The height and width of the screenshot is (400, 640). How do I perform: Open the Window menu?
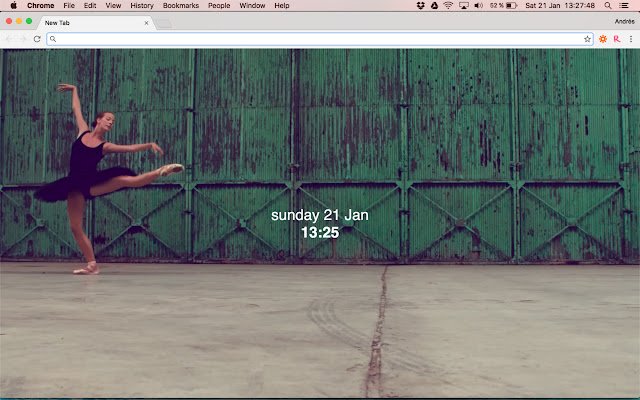252,5
